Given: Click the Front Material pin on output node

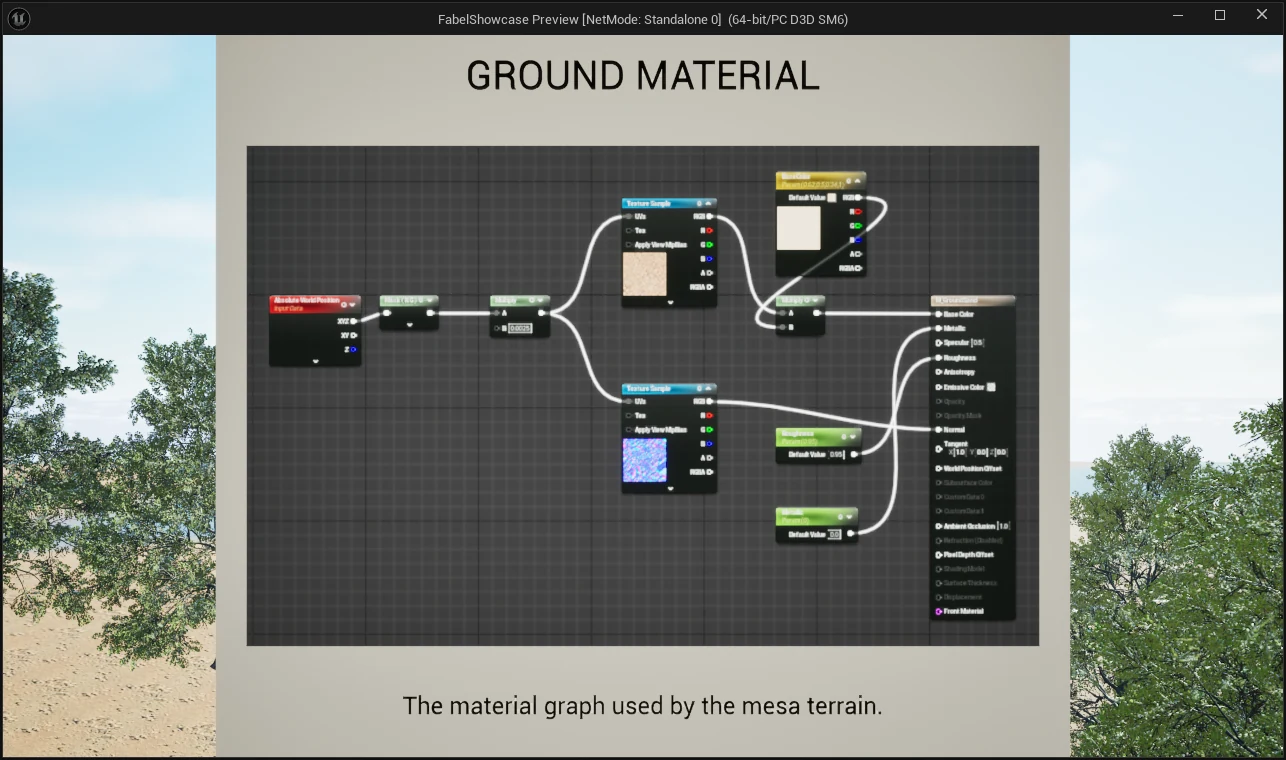Looking at the screenshot, I should tap(938, 611).
